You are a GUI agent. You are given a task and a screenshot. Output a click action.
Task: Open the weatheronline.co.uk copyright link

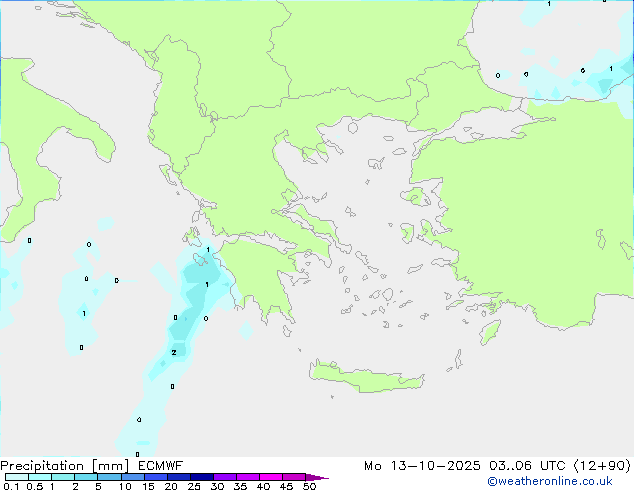[550, 481]
